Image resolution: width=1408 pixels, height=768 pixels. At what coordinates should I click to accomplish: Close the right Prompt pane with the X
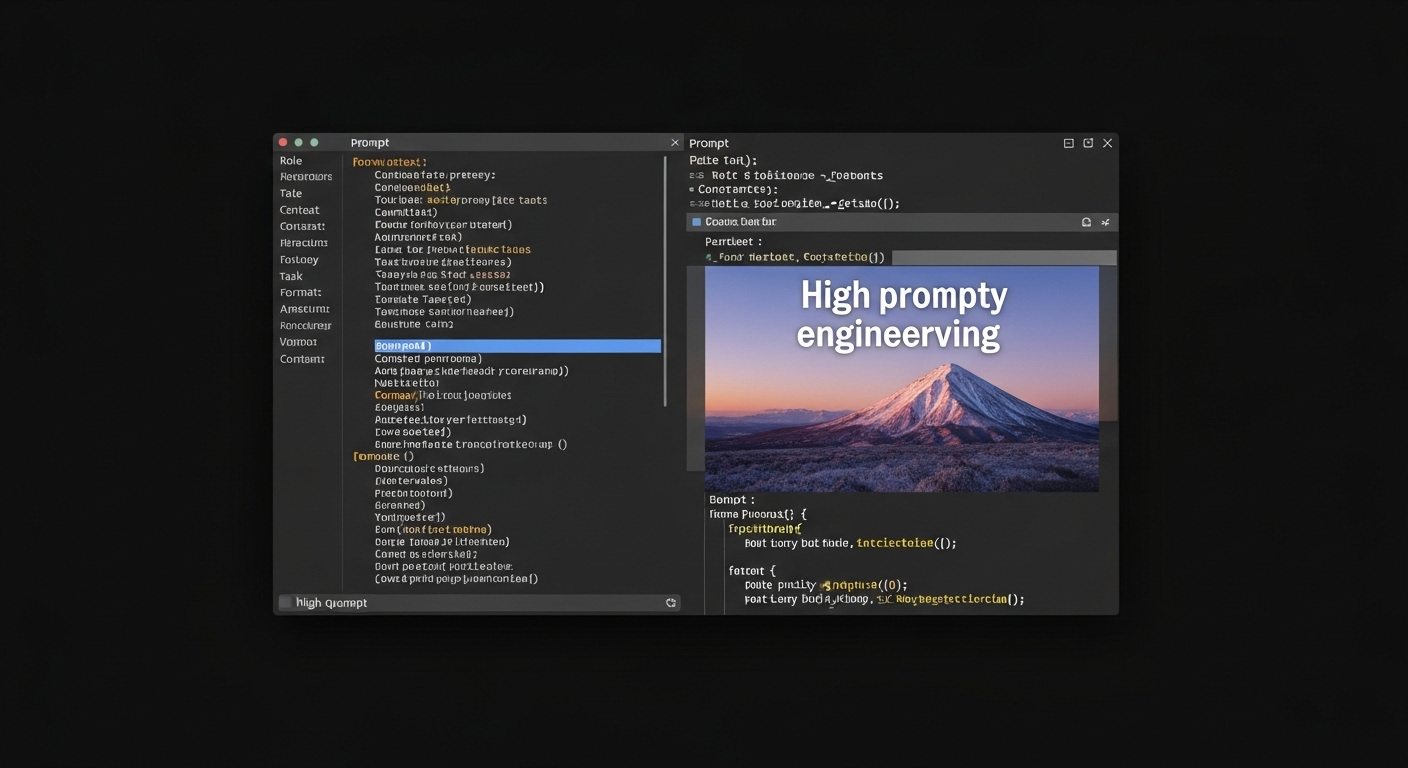point(1107,143)
